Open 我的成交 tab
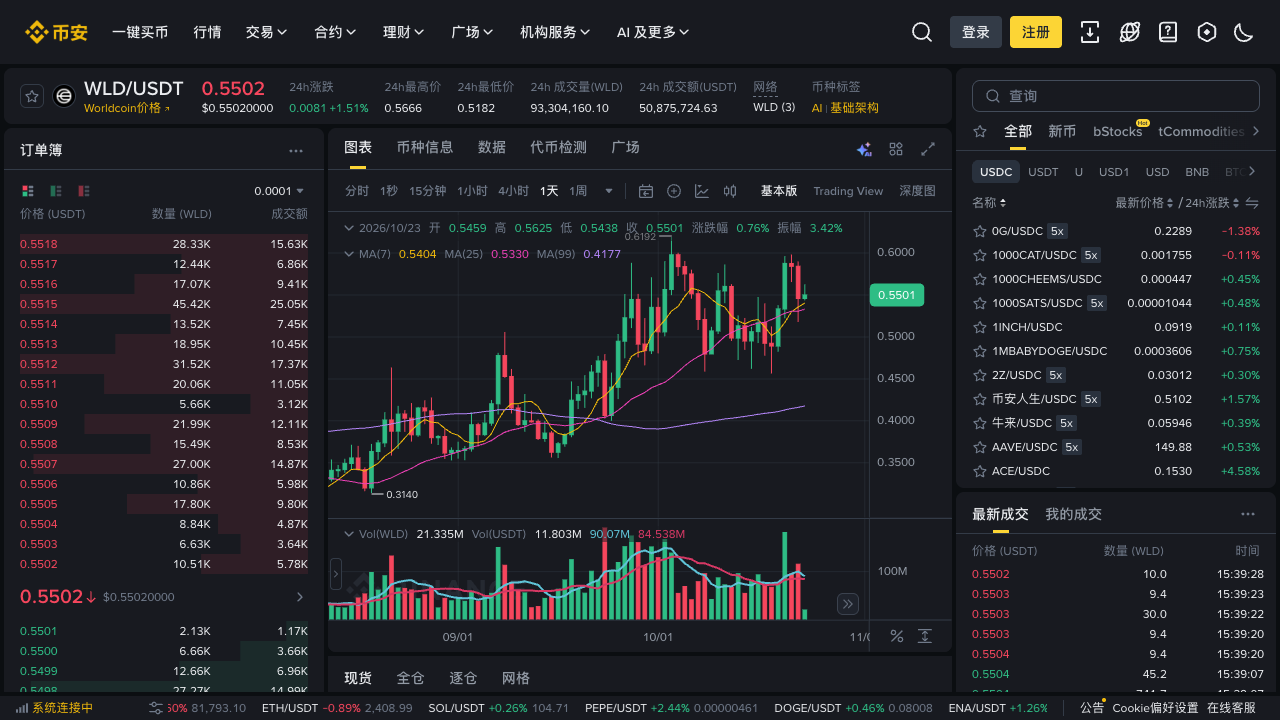Viewport: 1280px width, 720px height. pos(1074,514)
